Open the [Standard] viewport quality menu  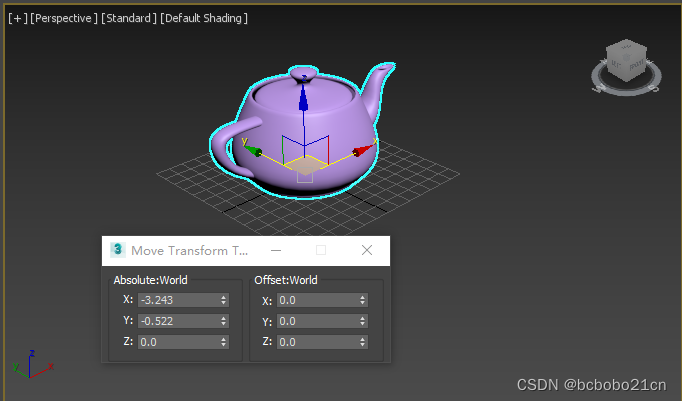pyautogui.click(x=129, y=18)
